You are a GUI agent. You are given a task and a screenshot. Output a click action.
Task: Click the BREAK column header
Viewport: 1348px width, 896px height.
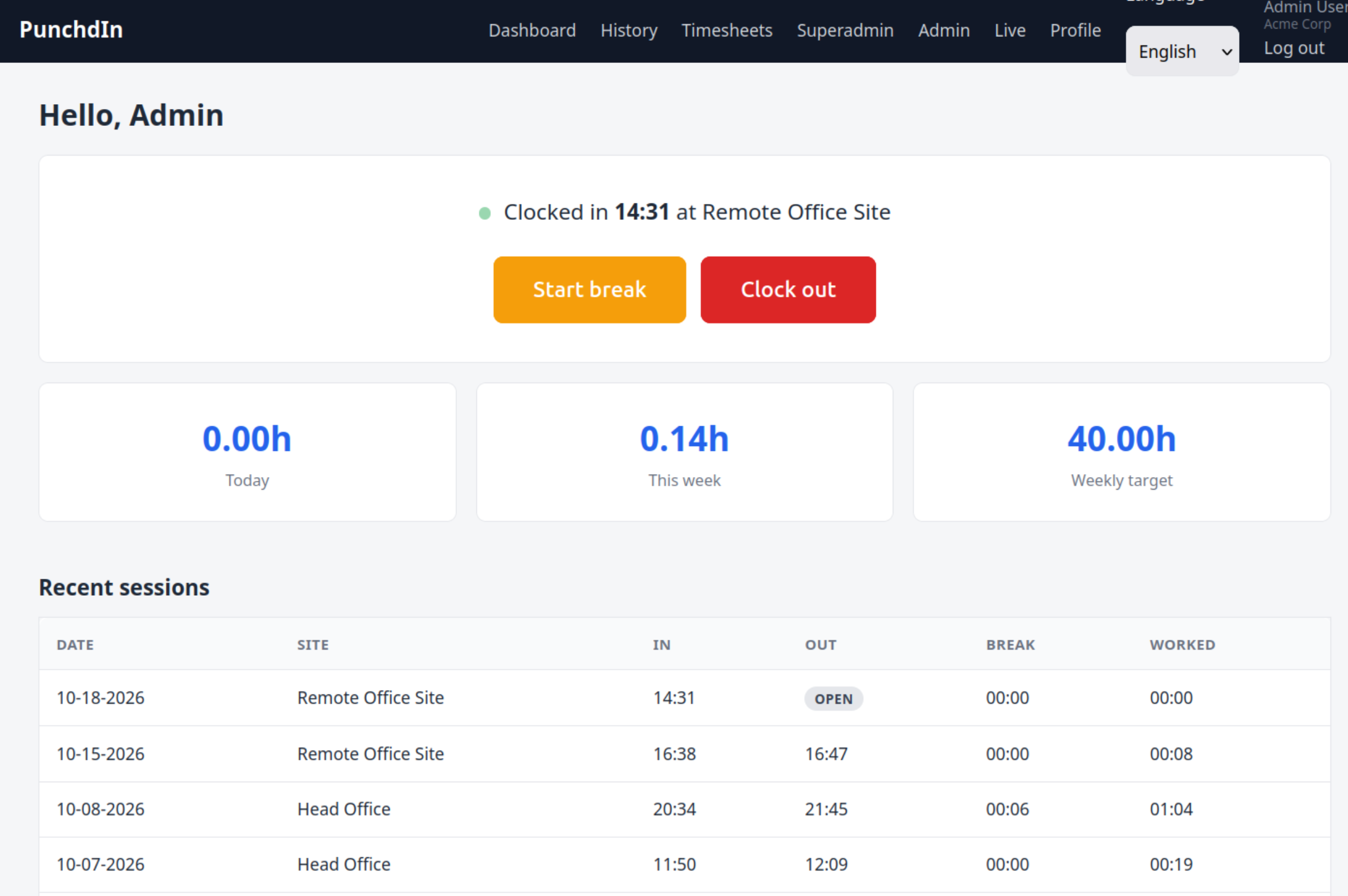pyautogui.click(x=1010, y=645)
